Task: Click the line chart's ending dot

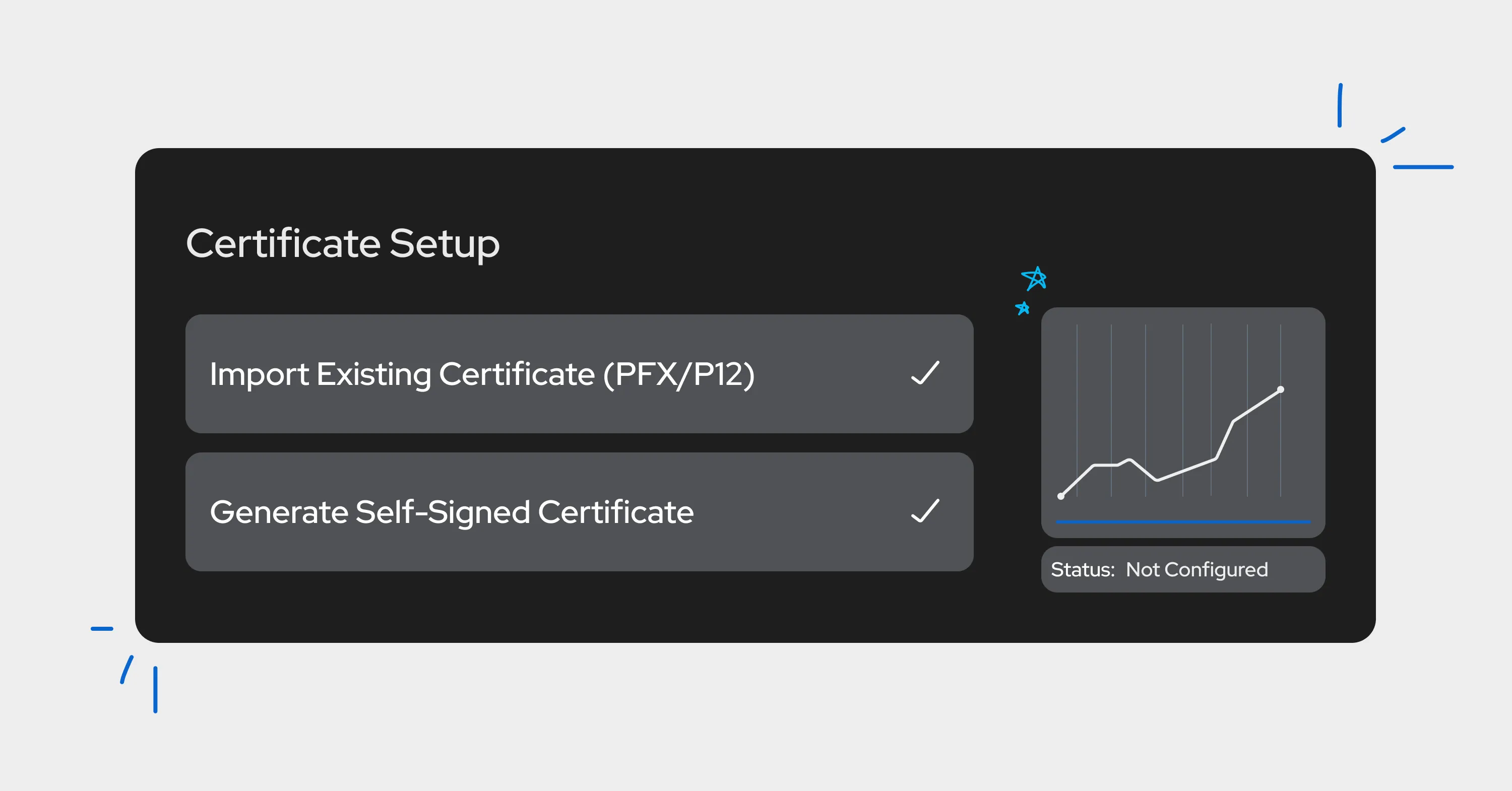Action: [1281, 389]
